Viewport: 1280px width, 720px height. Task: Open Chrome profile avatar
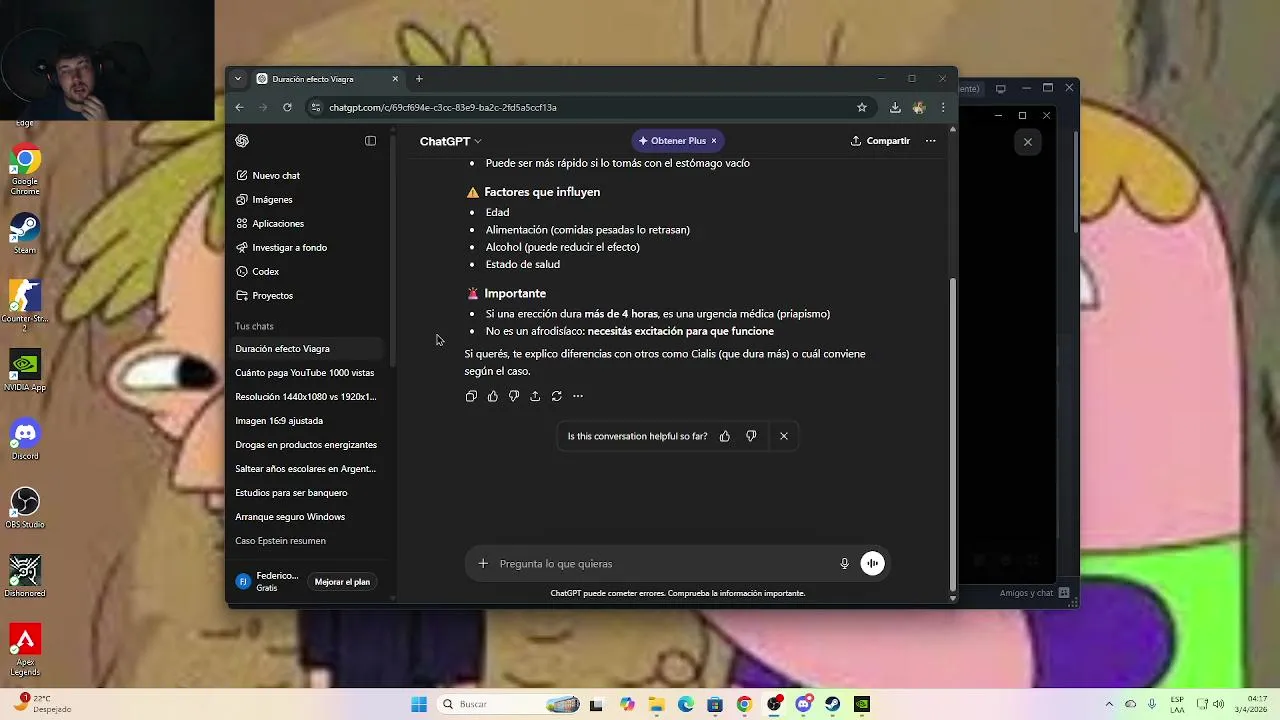click(919, 107)
